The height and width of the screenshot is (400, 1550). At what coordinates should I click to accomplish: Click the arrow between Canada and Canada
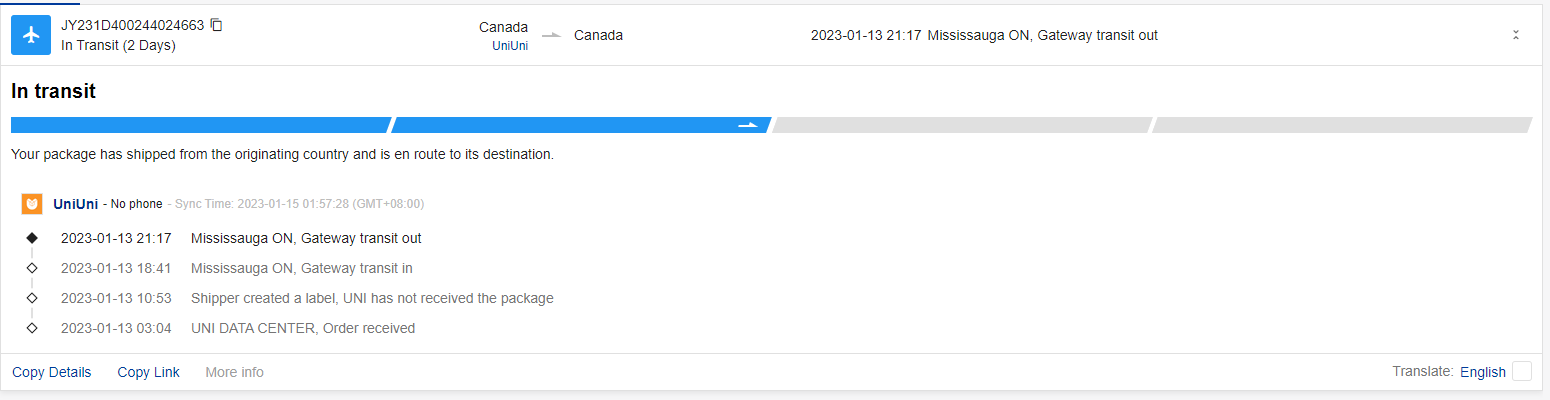click(x=551, y=36)
